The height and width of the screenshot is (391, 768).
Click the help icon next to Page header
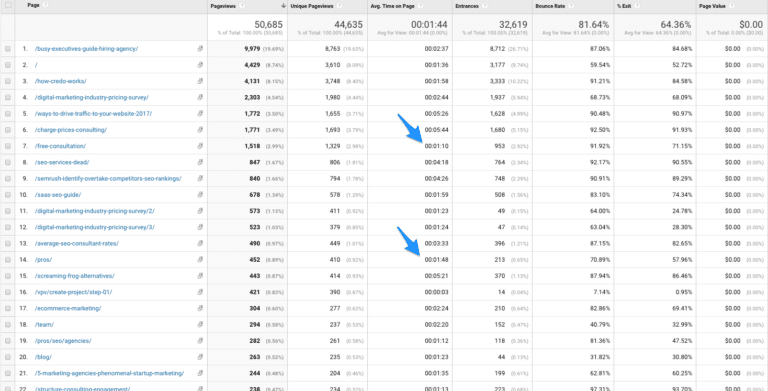coord(46,5)
